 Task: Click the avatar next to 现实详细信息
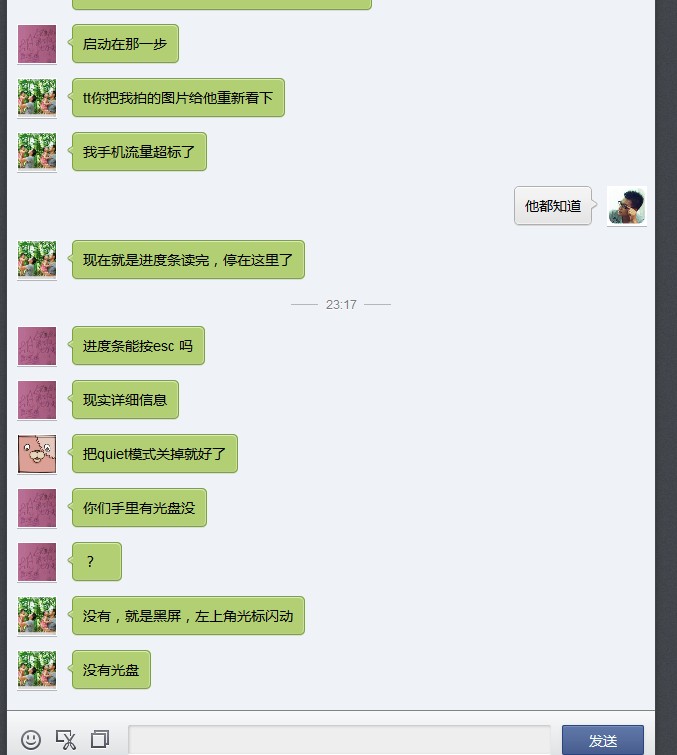pos(37,400)
